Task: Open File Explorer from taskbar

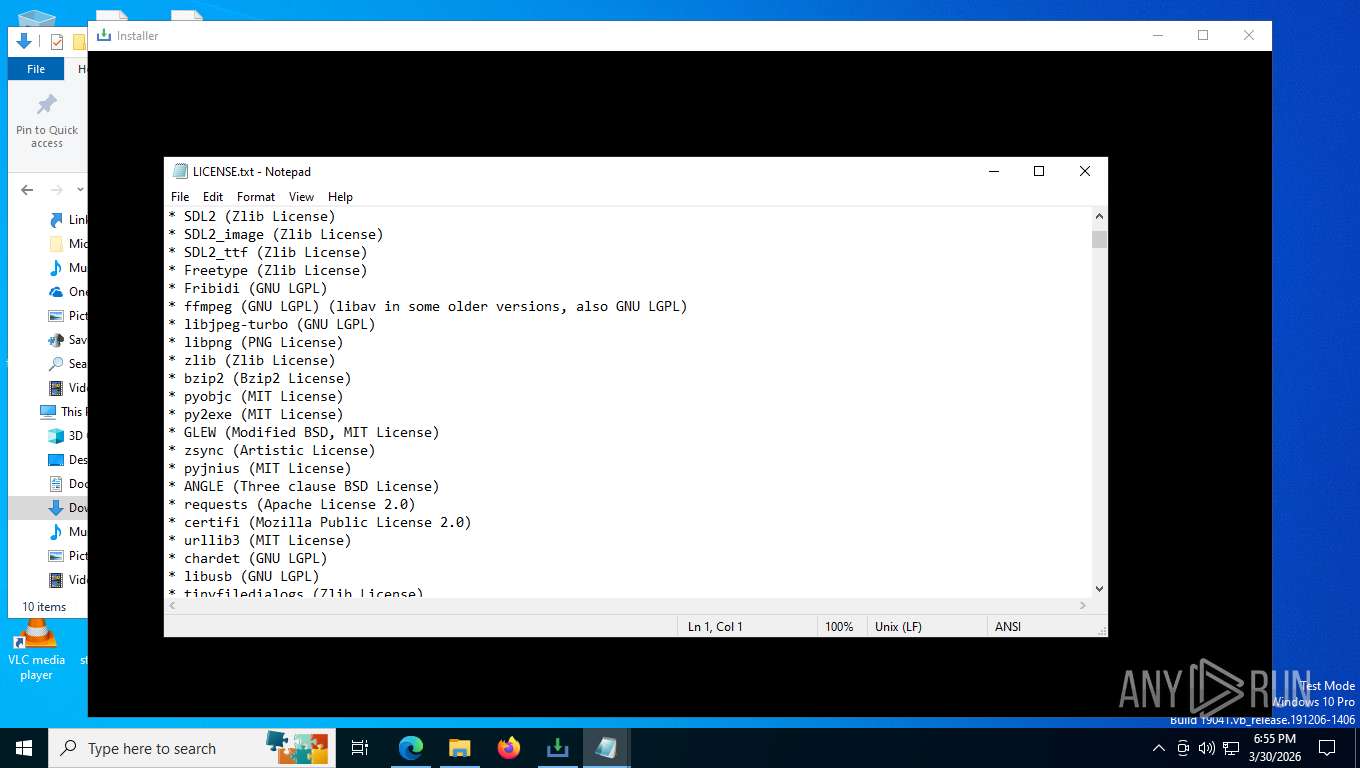Action: tap(459, 748)
